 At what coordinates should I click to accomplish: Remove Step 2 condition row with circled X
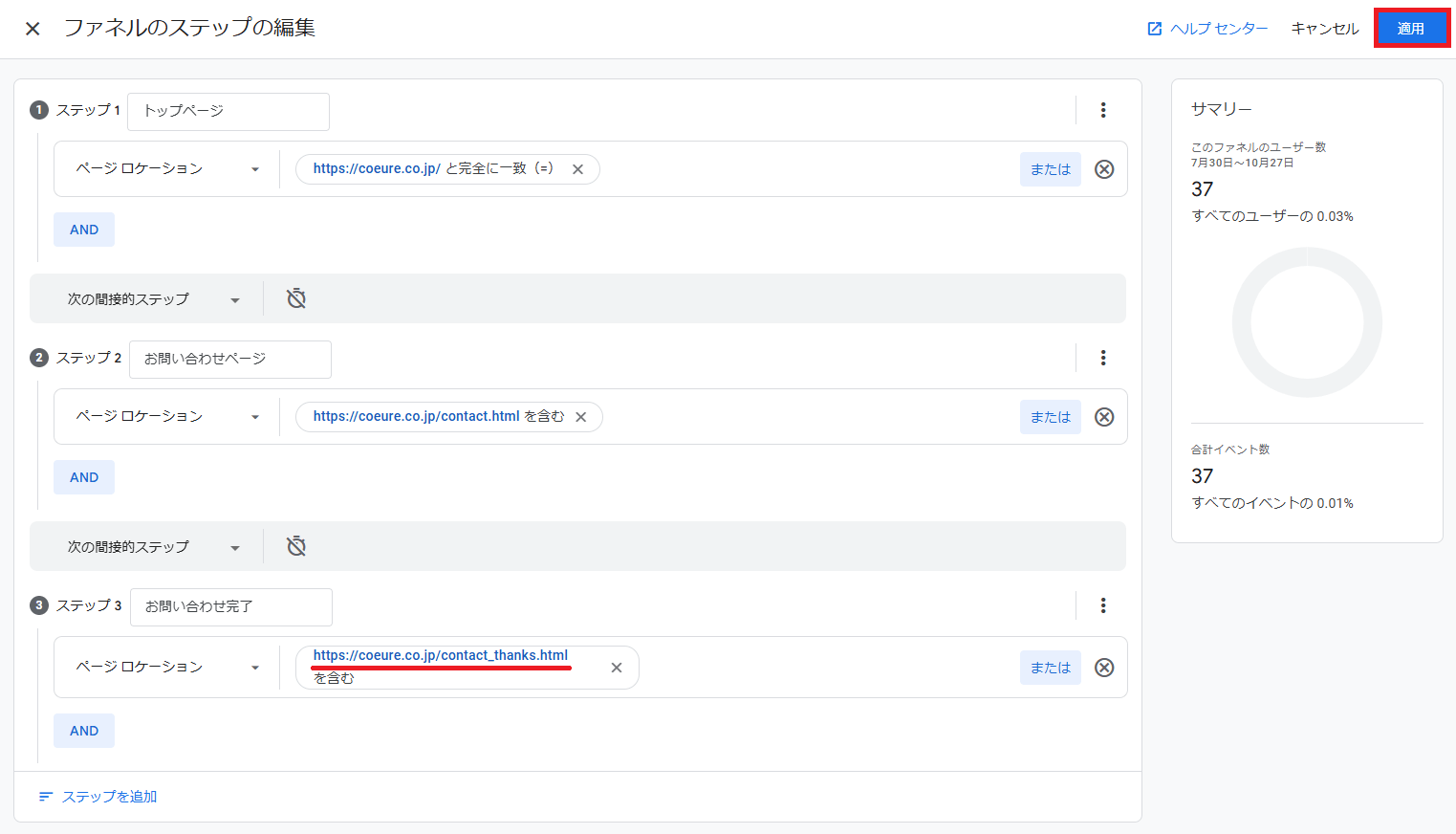pyautogui.click(x=1104, y=417)
